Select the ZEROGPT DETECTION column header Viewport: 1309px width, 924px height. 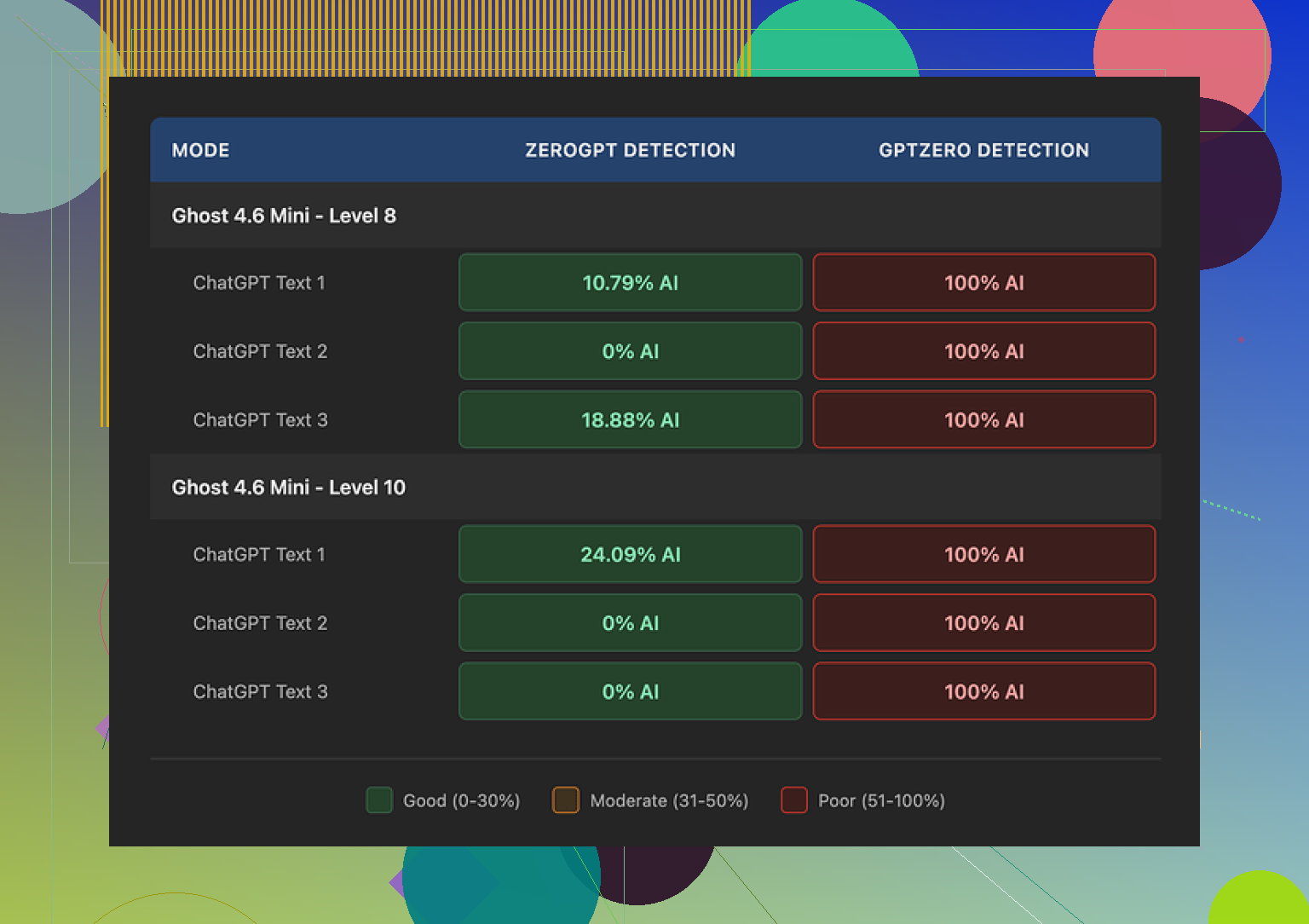[630, 150]
